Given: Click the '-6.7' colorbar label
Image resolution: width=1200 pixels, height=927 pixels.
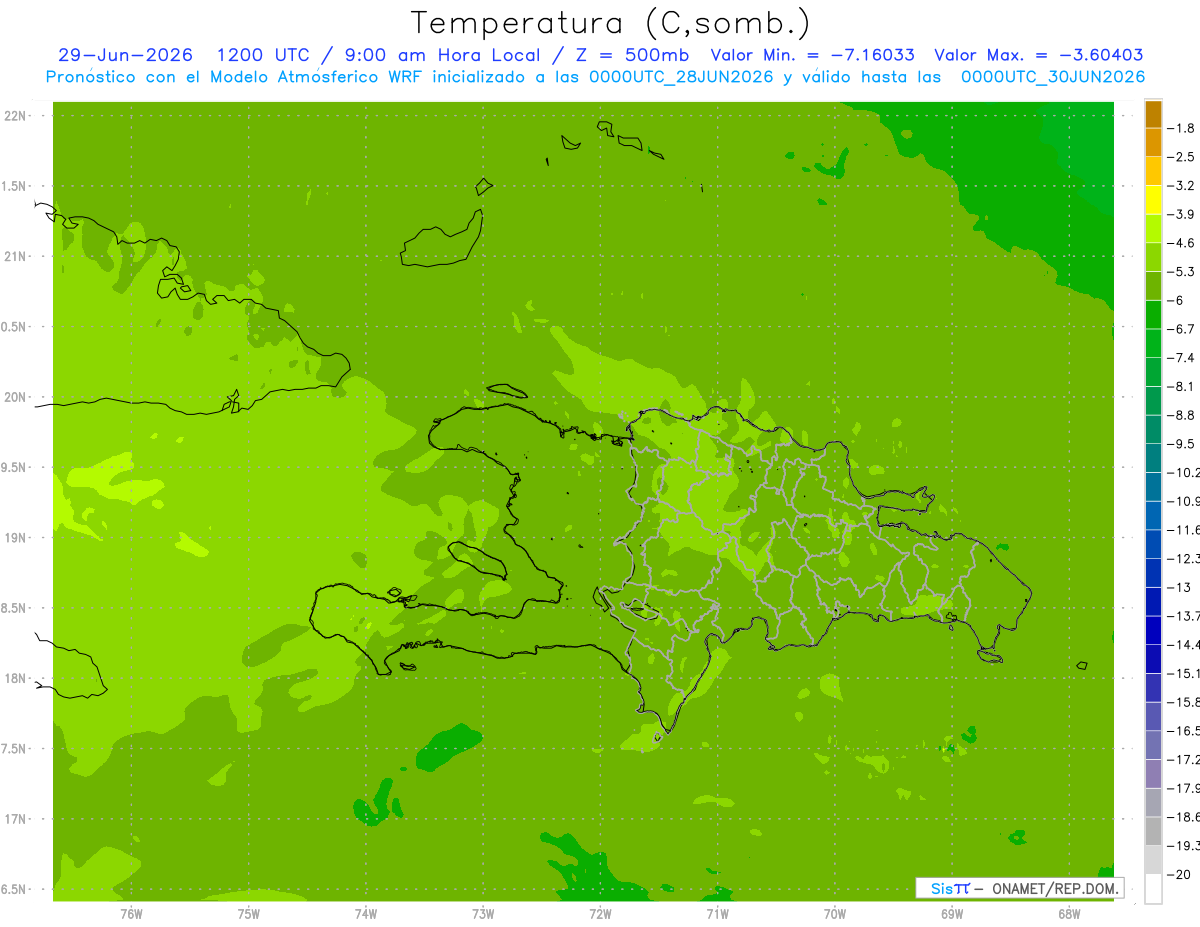Looking at the screenshot, I should (1182, 329).
